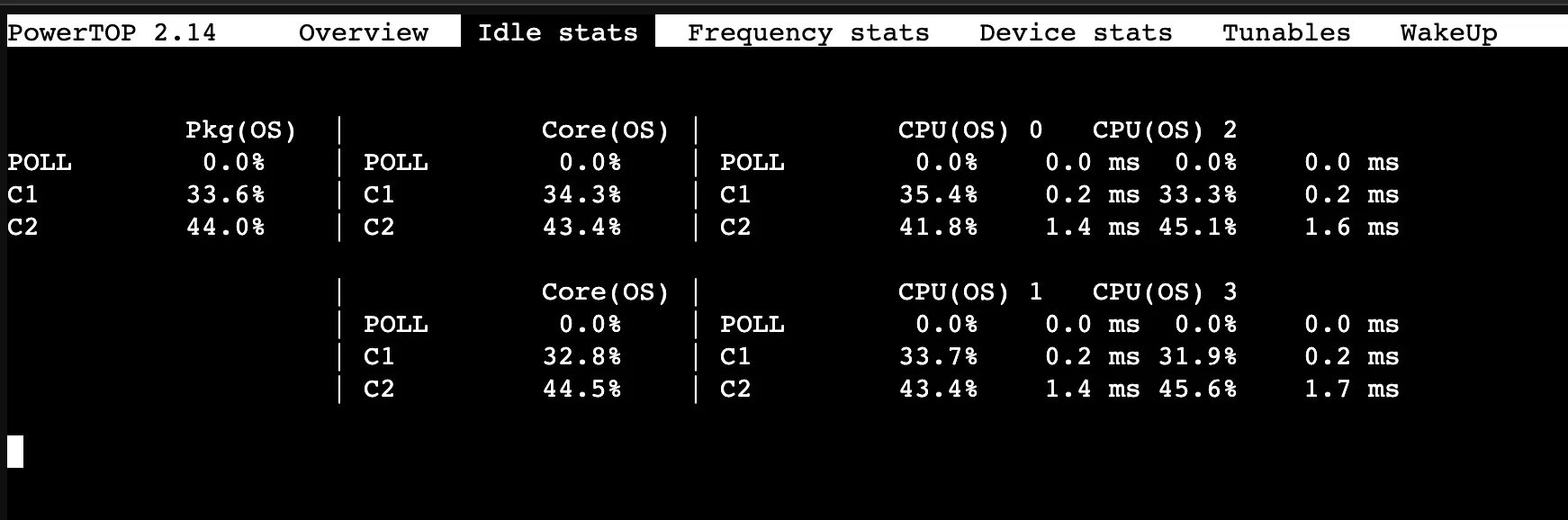Click the first Core(OS) header
This screenshot has width=1568, height=520.
605,130
